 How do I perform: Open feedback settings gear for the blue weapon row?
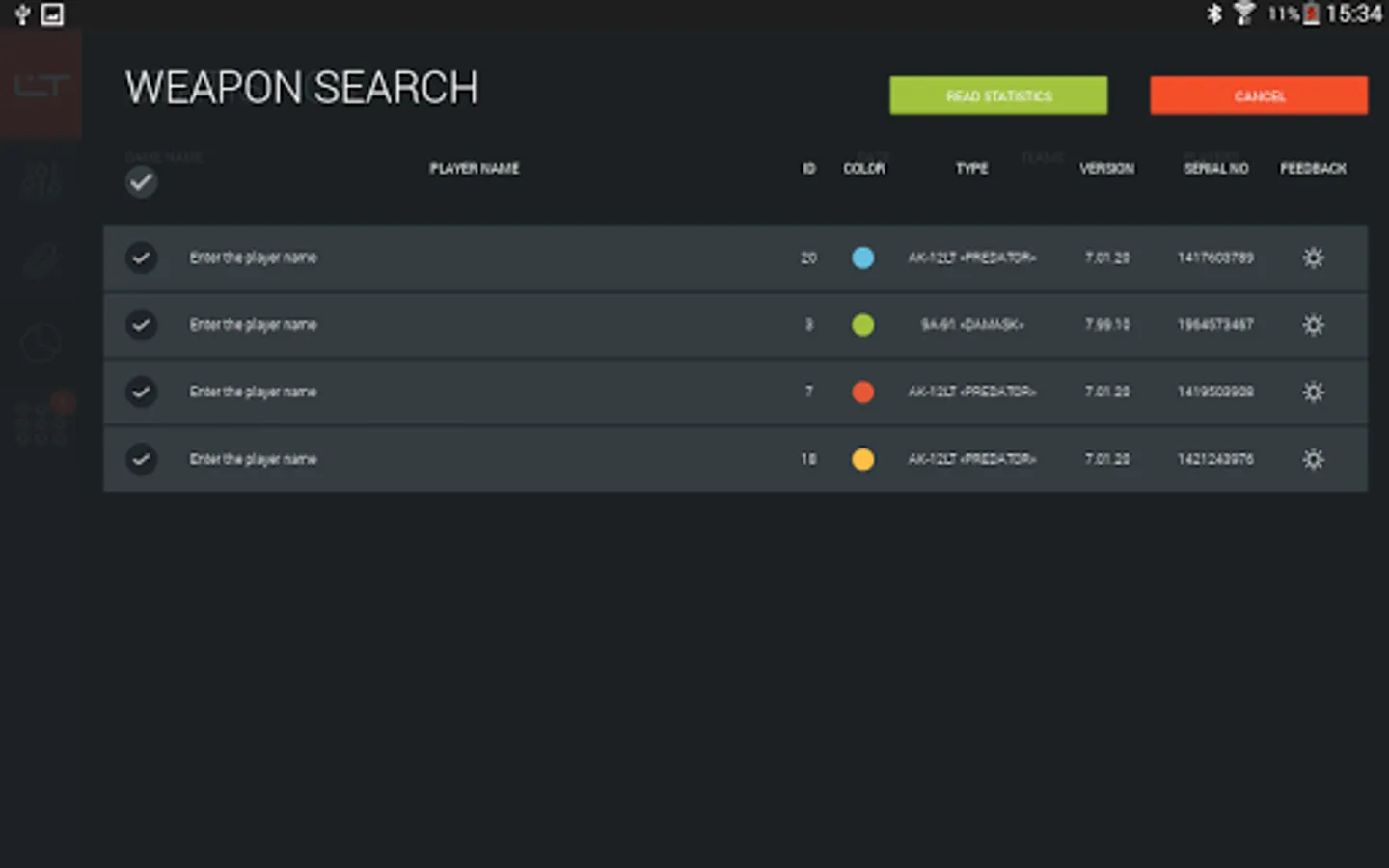point(1313,258)
